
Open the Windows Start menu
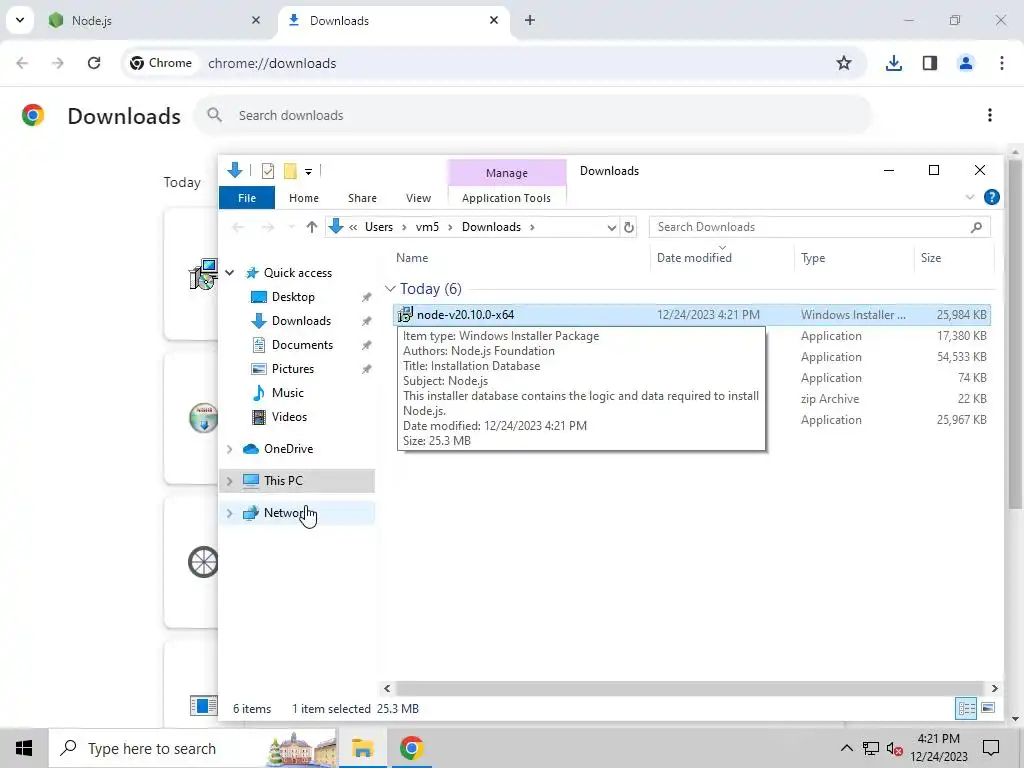point(24,748)
